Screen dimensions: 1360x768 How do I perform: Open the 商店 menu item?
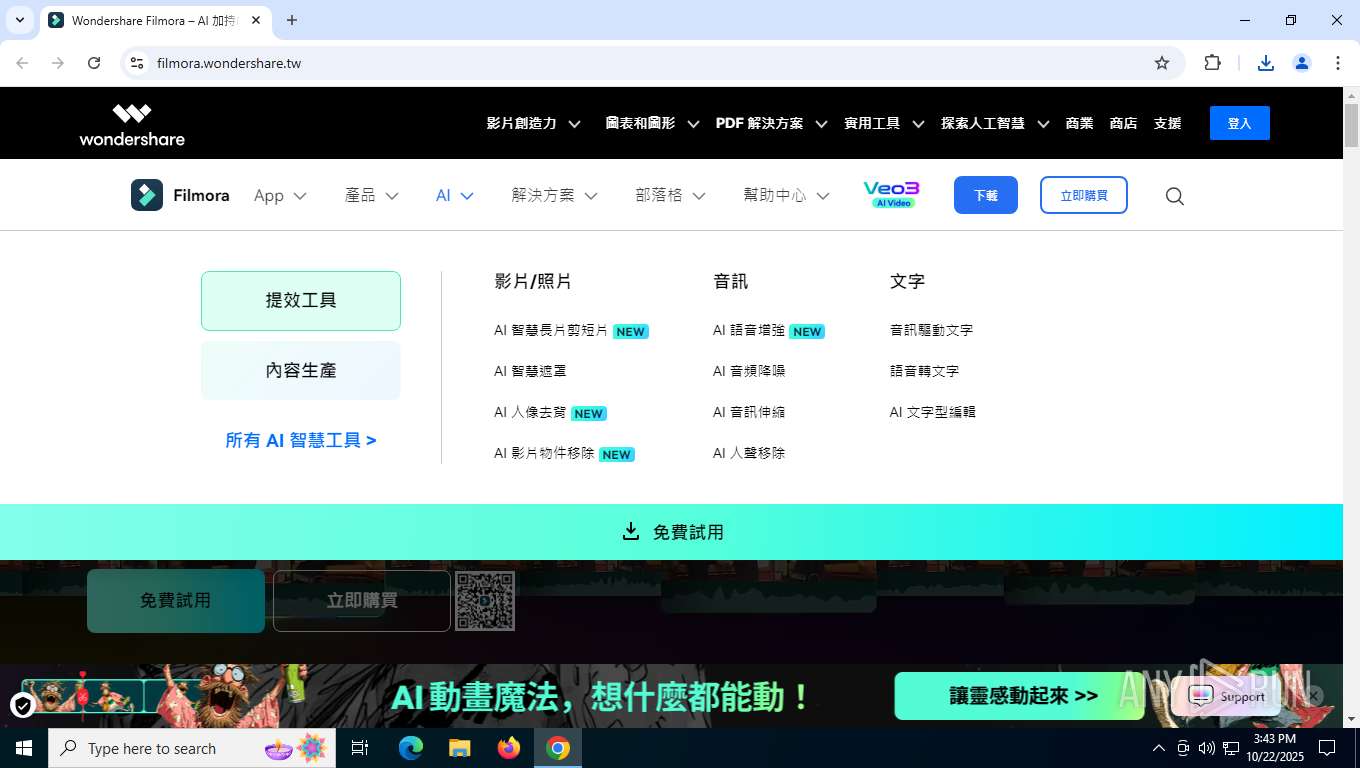1123,123
